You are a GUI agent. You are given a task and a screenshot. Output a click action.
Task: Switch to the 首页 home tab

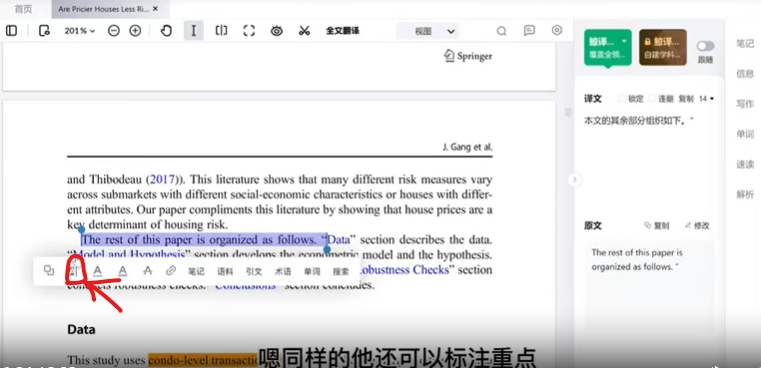click(x=23, y=9)
